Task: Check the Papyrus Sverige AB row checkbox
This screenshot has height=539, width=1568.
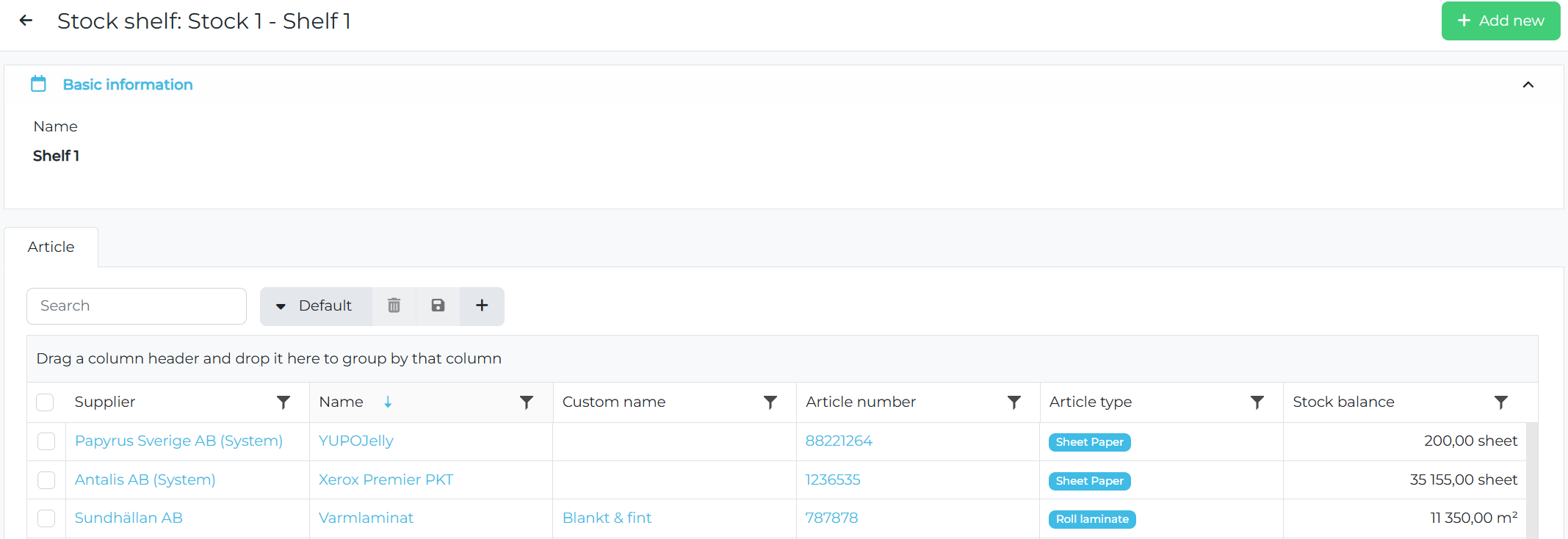Action: 46,441
